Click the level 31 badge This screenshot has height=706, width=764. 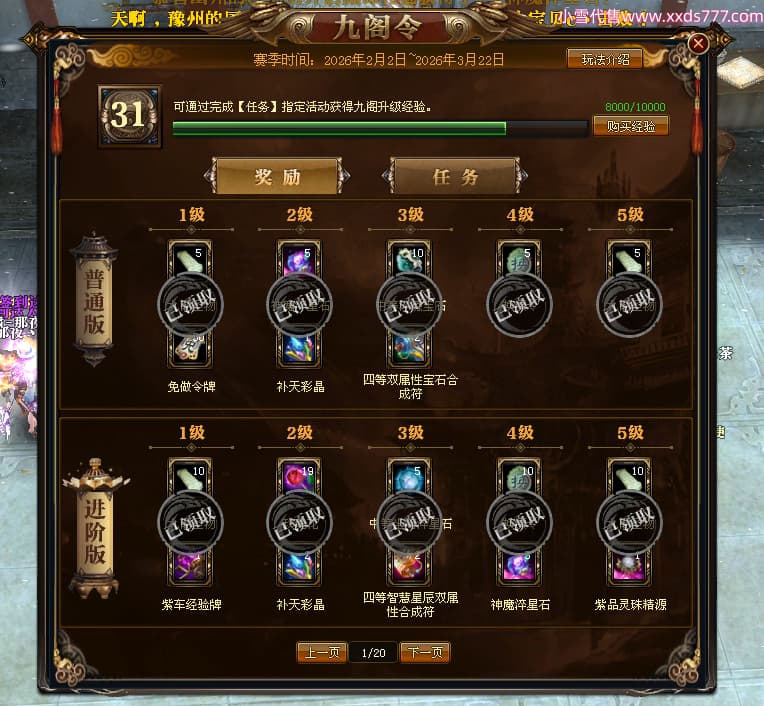130,116
